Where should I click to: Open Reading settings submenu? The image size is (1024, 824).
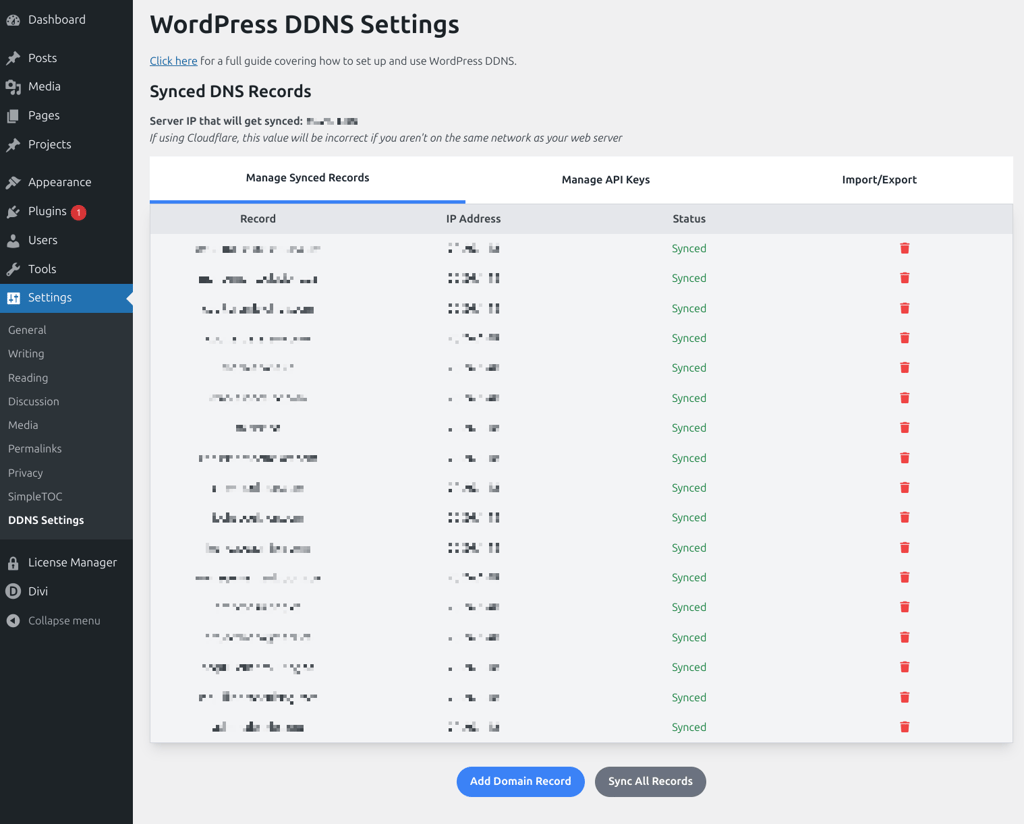pos(28,378)
